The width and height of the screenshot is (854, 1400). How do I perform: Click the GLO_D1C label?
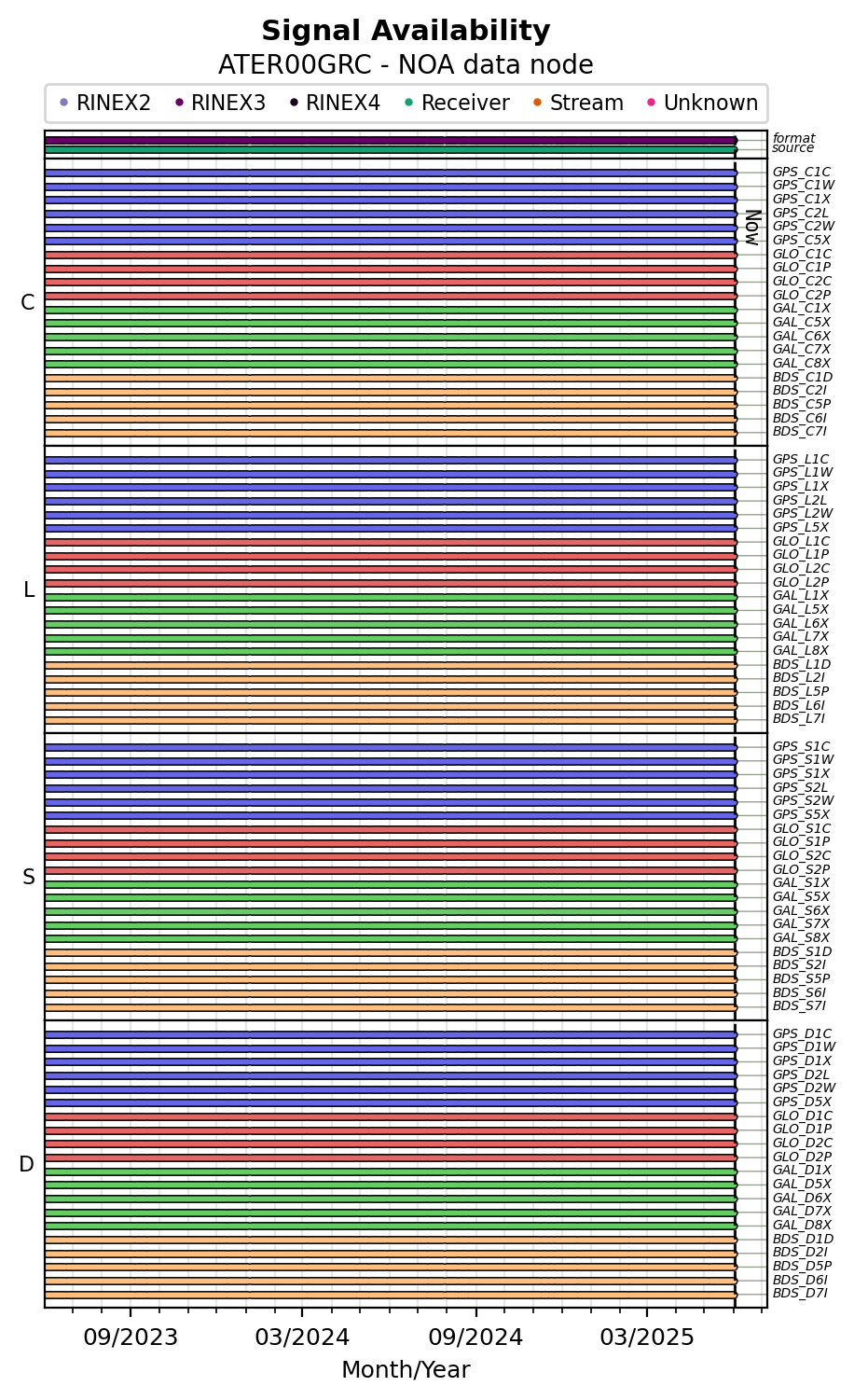click(x=803, y=1116)
